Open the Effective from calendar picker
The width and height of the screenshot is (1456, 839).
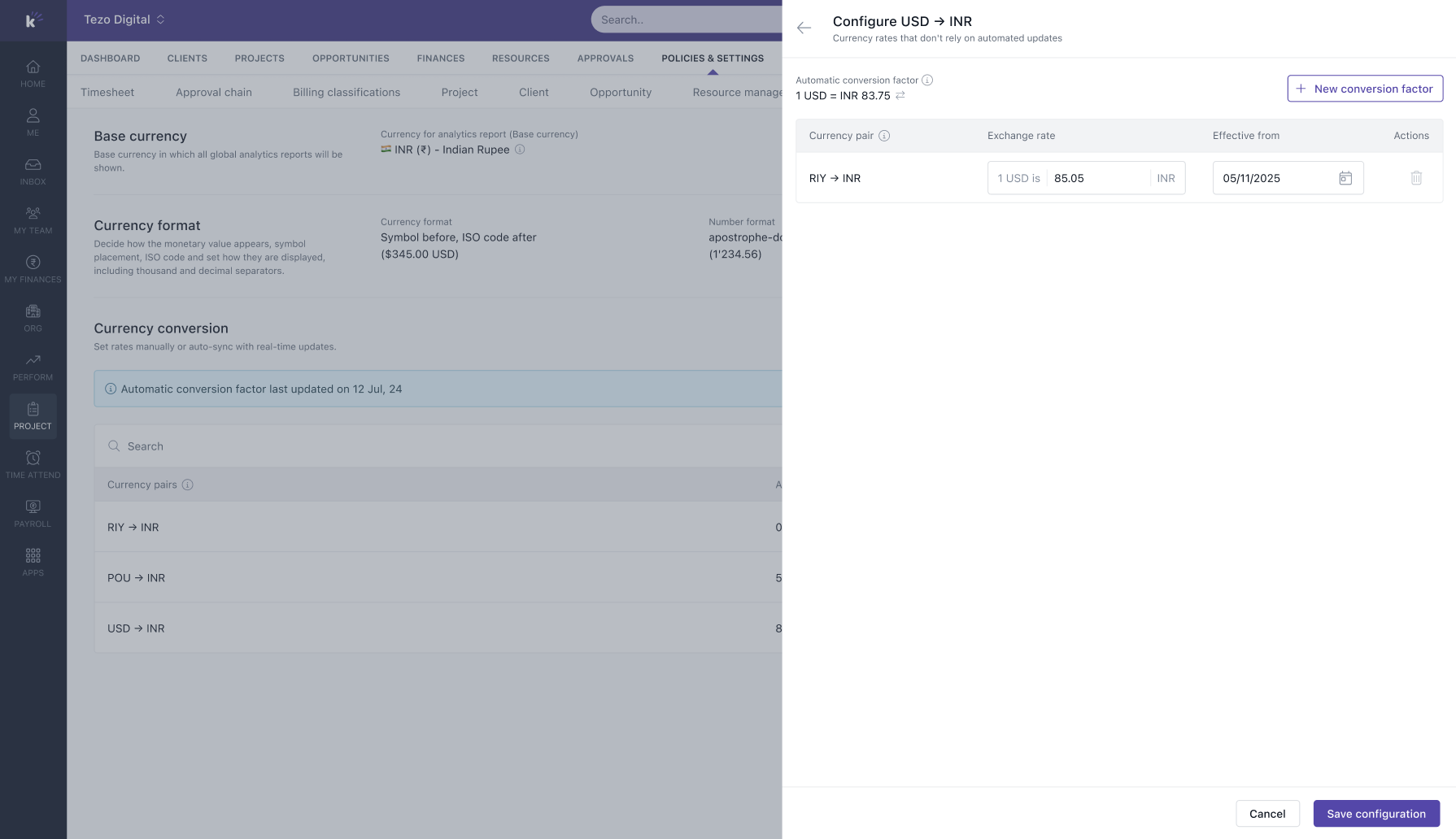(x=1345, y=178)
